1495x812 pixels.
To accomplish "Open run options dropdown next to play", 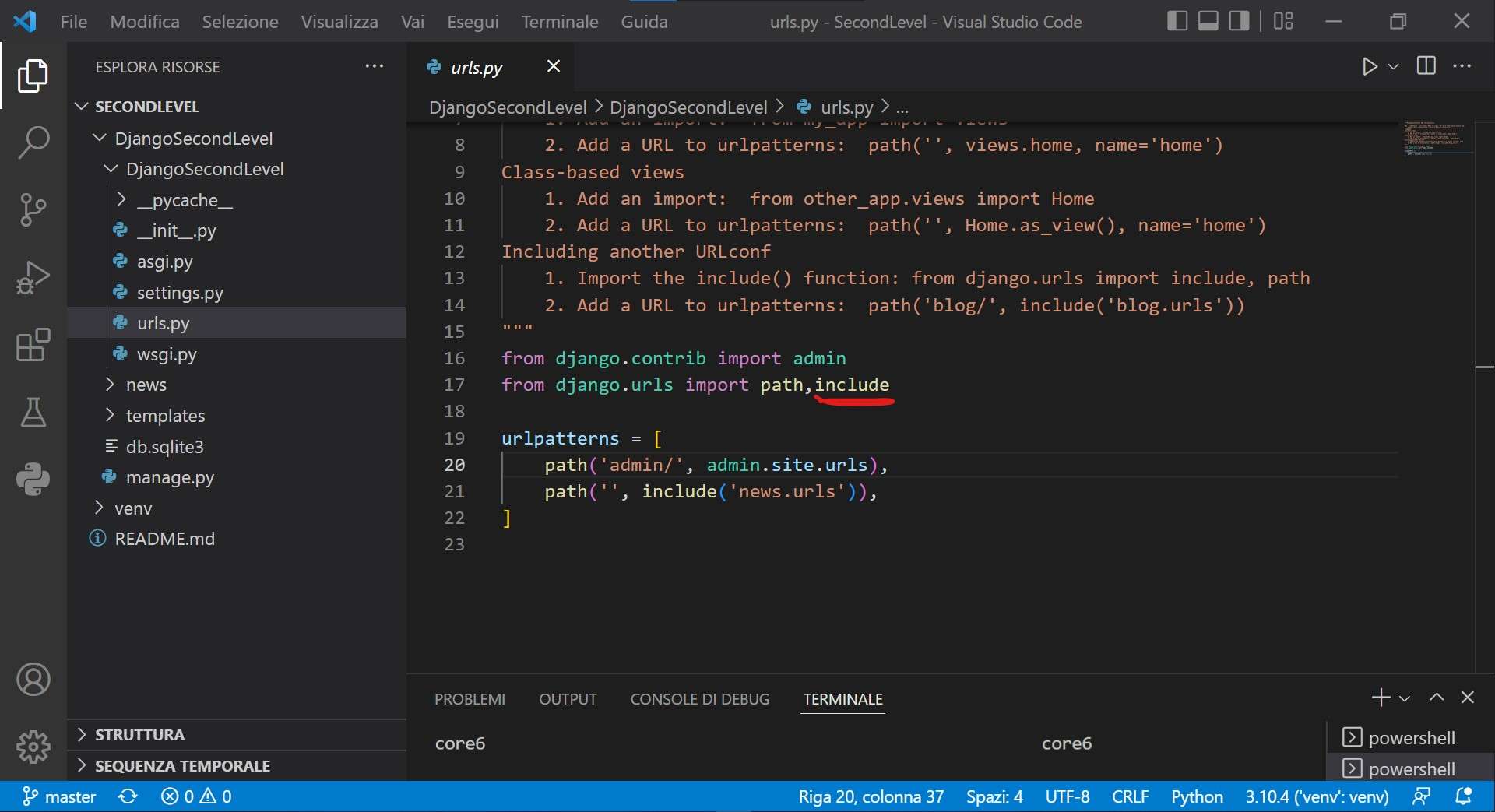I will [x=1394, y=67].
